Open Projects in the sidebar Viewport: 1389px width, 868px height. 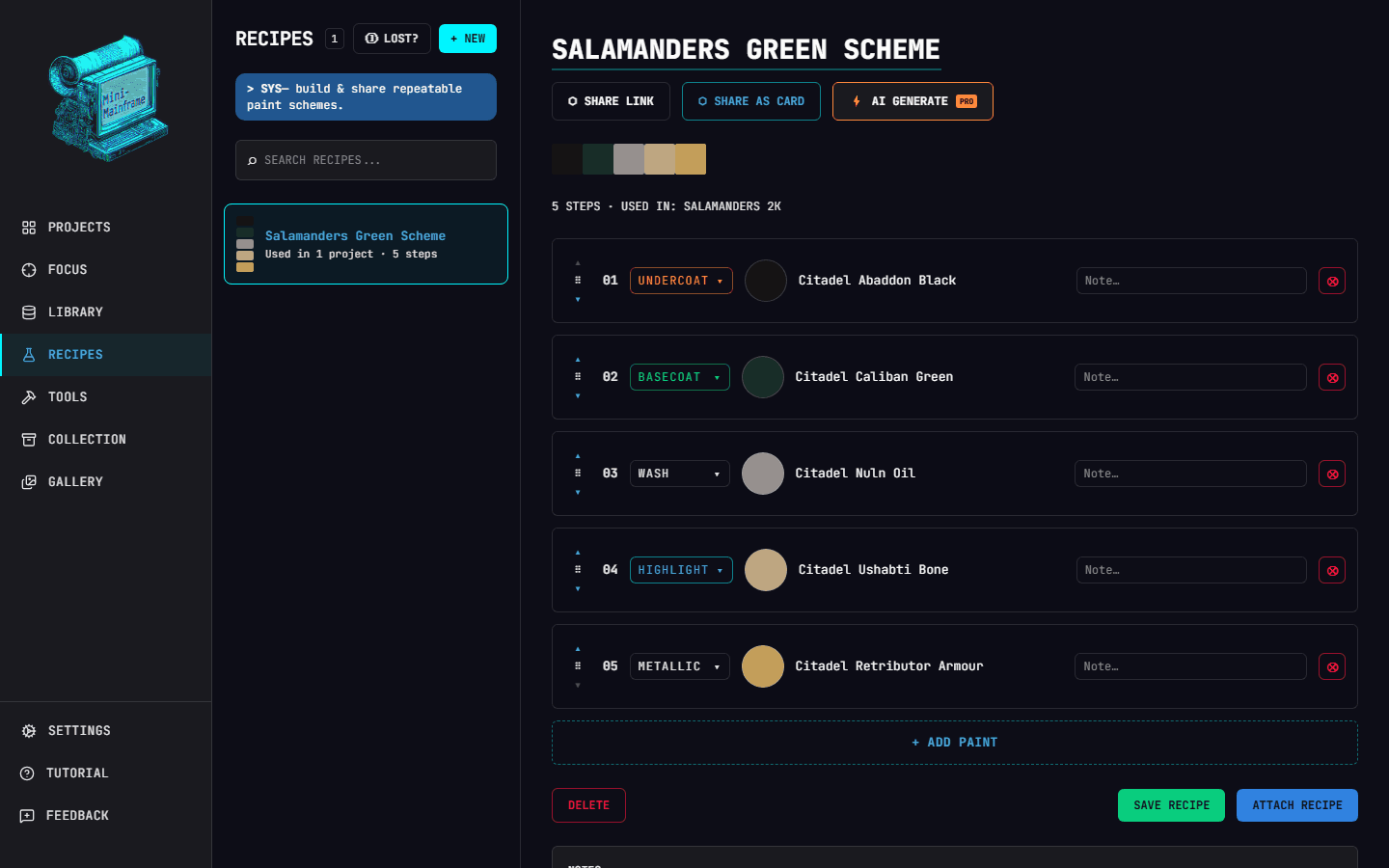click(x=106, y=228)
